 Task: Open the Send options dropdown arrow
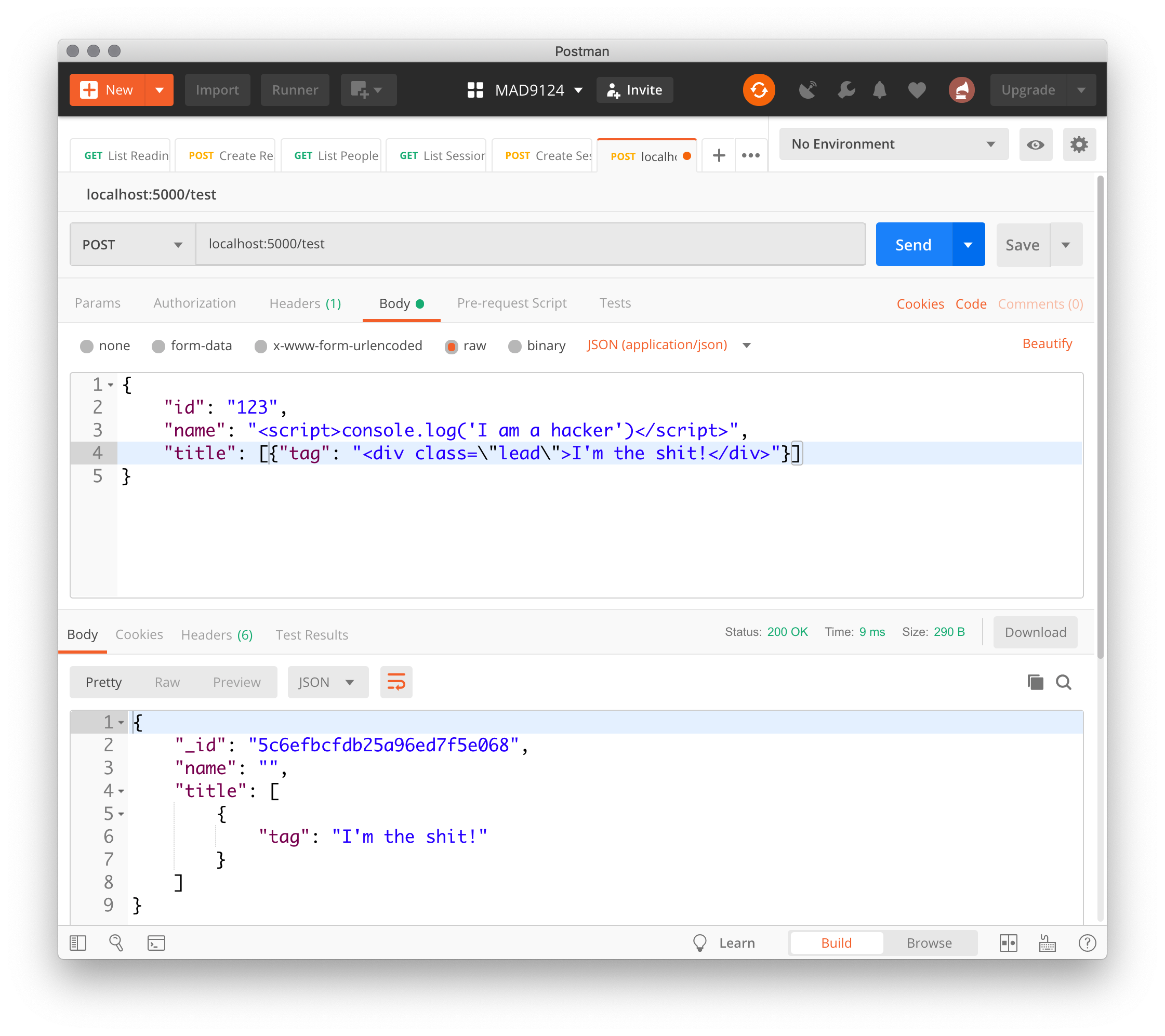[968, 245]
